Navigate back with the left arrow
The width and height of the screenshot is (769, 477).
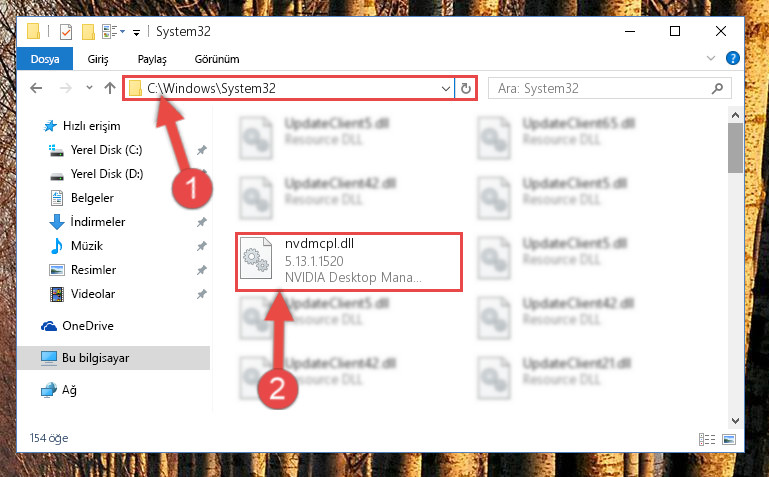click(x=36, y=88)
